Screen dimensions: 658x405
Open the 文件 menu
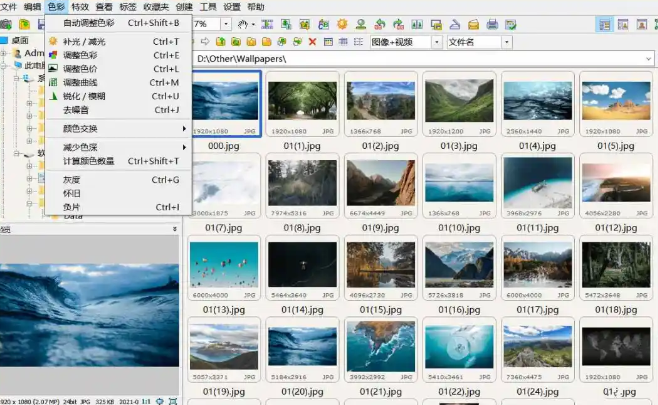[x=9, y=7]
